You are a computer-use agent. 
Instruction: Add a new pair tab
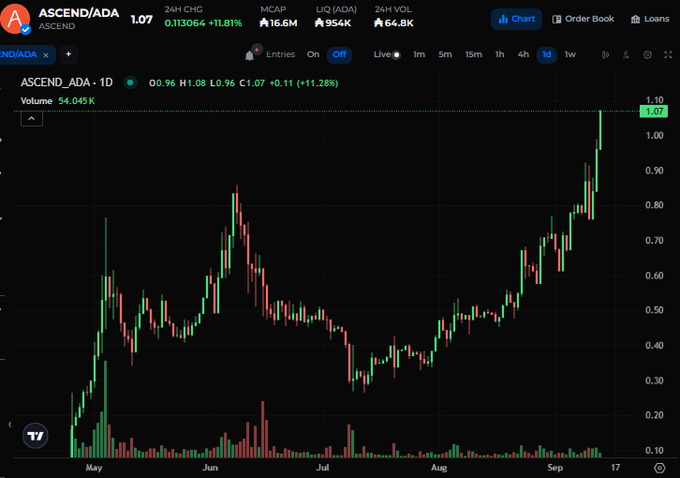click(69, 54)
